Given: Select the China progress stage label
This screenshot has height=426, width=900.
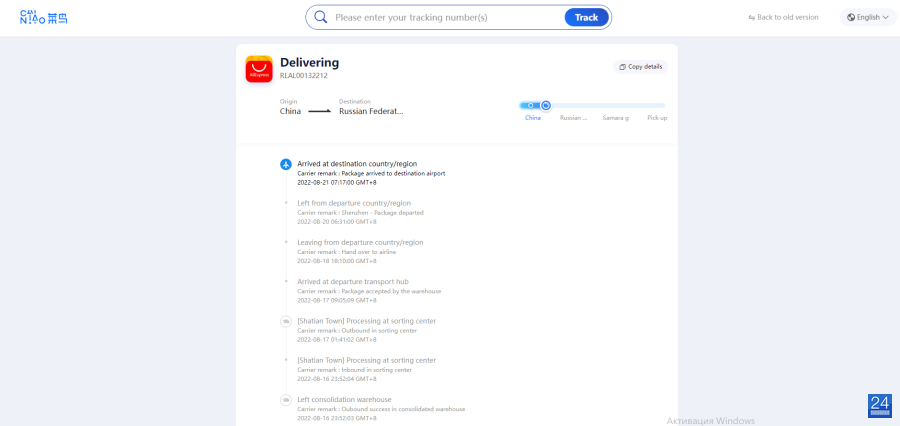Looking at the screenshot, I should pos(533,118).
